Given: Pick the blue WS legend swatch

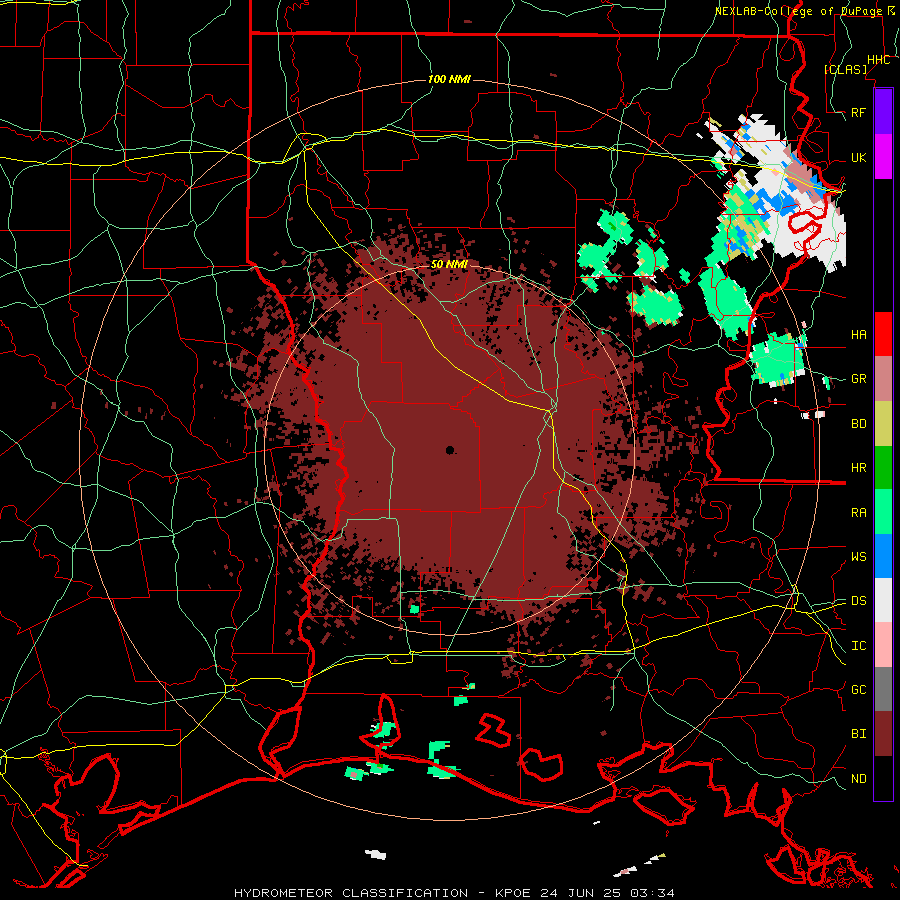Looking at the screenshot, I should [883, 556].
